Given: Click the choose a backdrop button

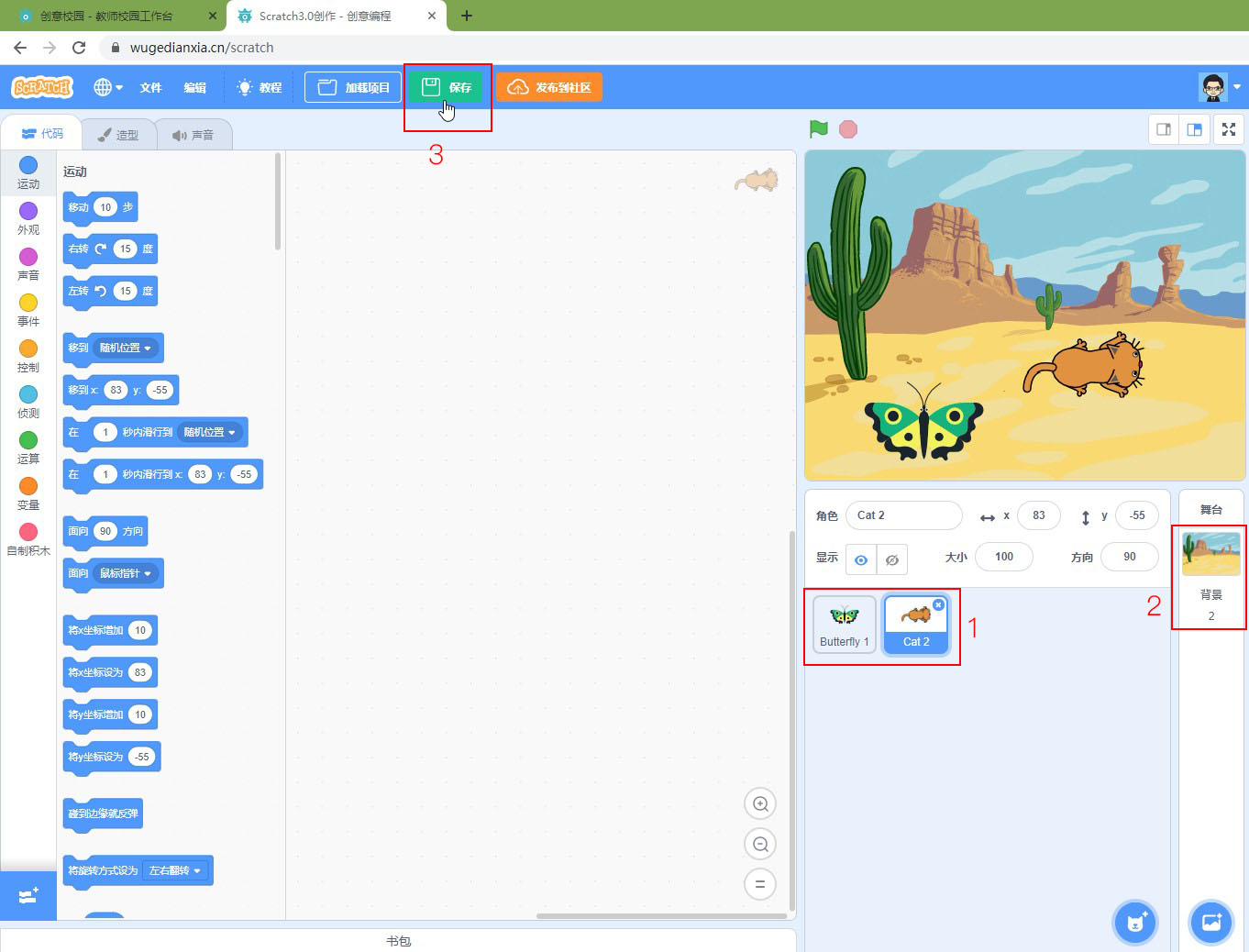Looking at the screenshot, I should [x=1210, y=922].
